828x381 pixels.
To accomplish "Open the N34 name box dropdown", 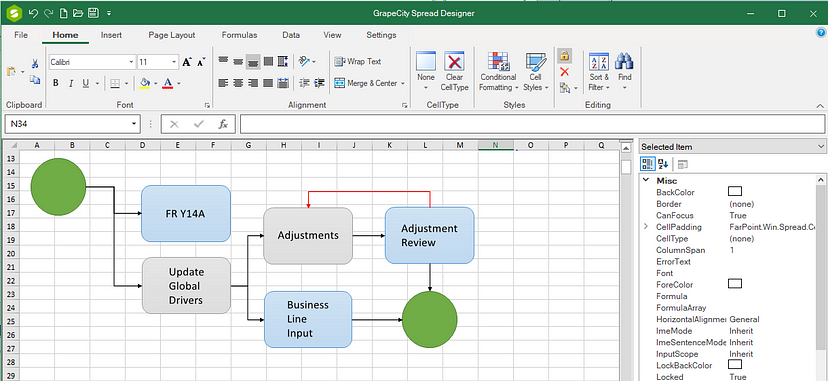I will point(134,124).
